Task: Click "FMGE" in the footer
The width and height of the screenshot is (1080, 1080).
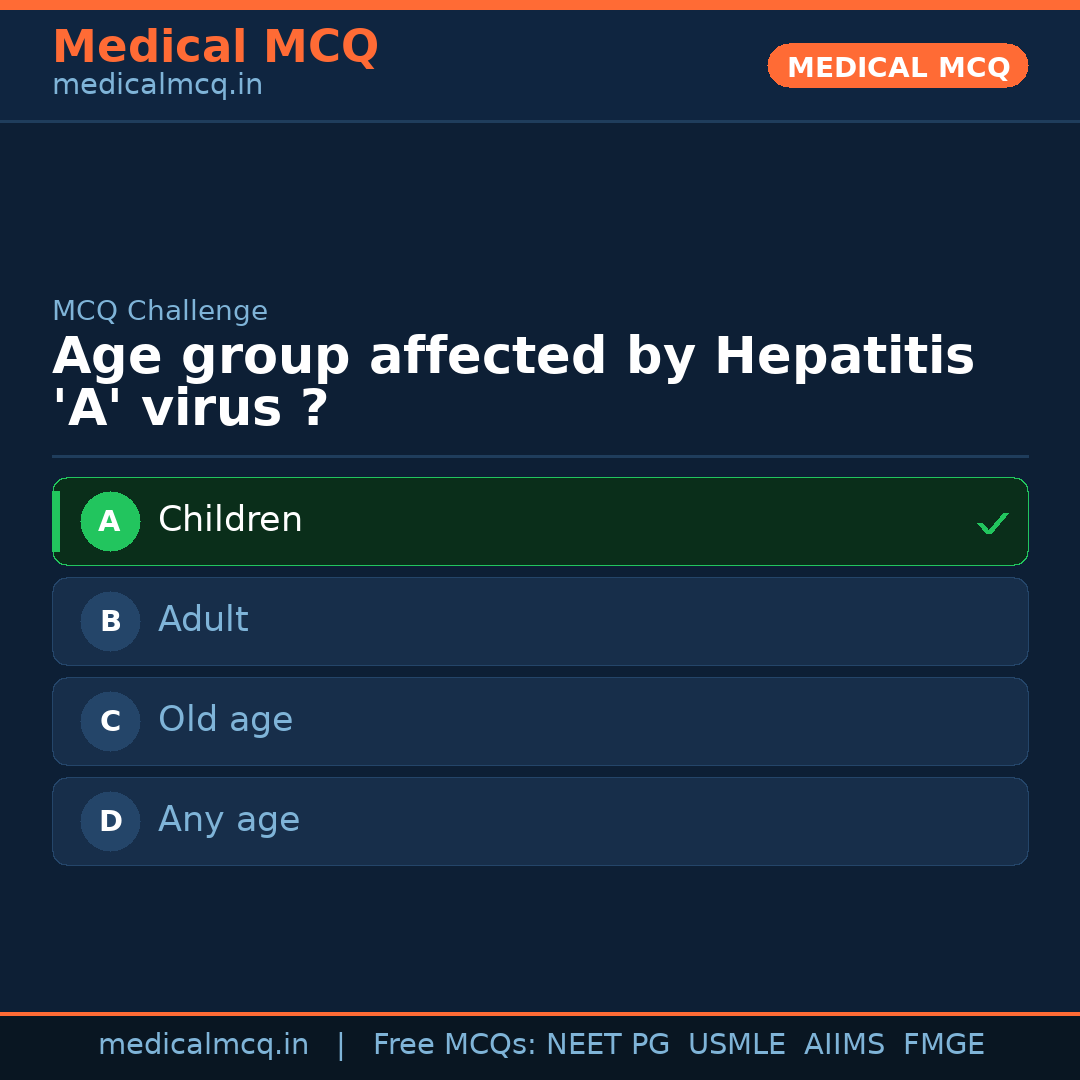Action: pyautogui.click(x=944, y=1045)
